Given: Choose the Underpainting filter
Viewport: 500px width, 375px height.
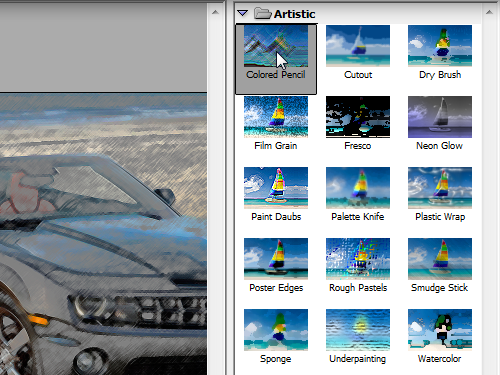Looking at the screenshot, I should [358, 330].
